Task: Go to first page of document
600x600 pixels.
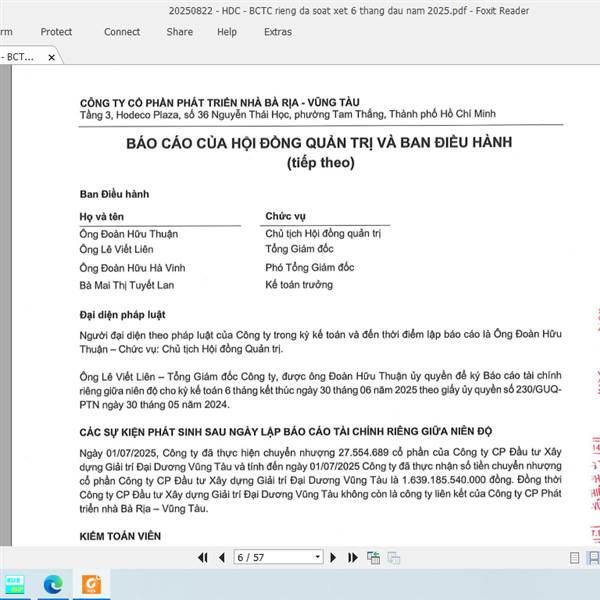Action: coord(203,558)
